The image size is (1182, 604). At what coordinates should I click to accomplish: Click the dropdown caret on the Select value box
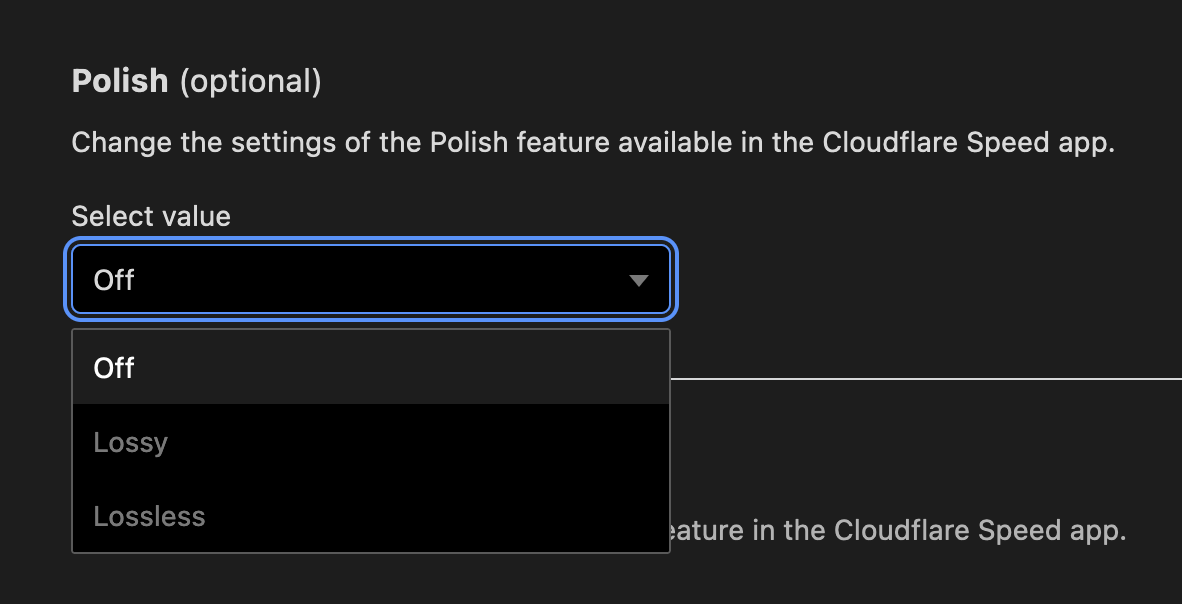click(639, 280)
